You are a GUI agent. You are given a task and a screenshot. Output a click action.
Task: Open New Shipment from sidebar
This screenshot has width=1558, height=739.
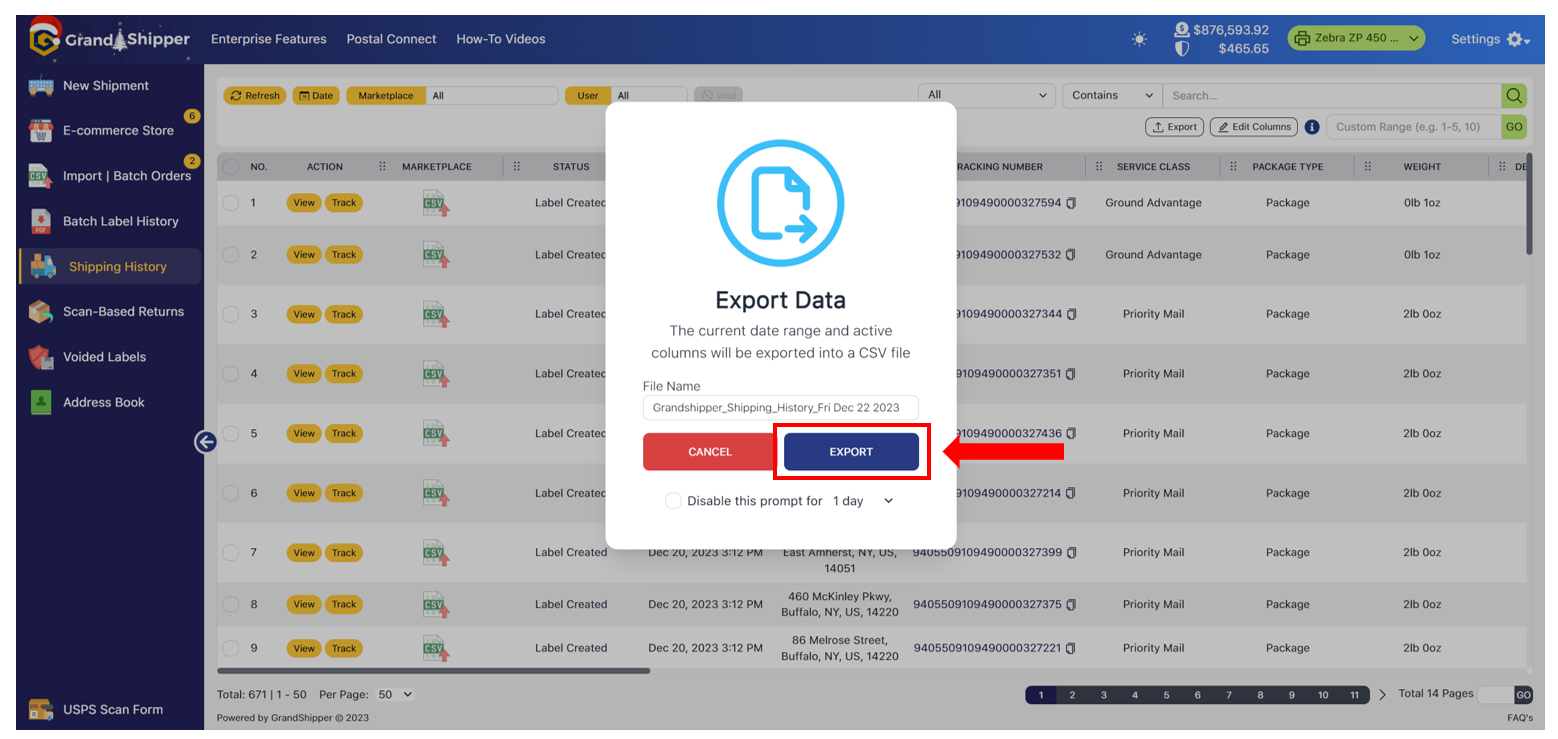(106, 86)
